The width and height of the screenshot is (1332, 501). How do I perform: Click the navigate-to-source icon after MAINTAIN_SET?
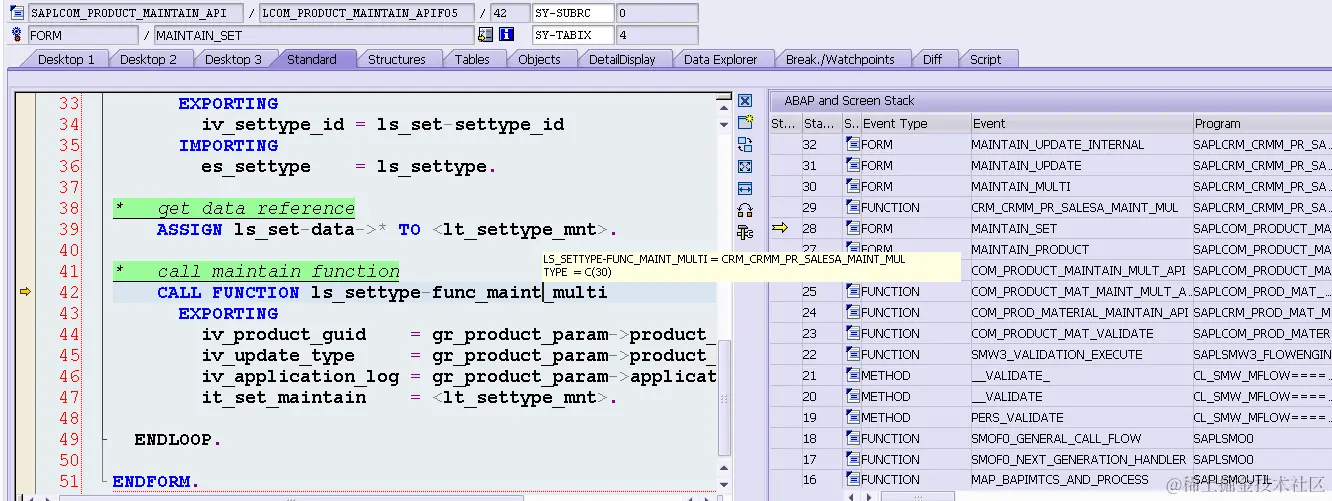485,35
